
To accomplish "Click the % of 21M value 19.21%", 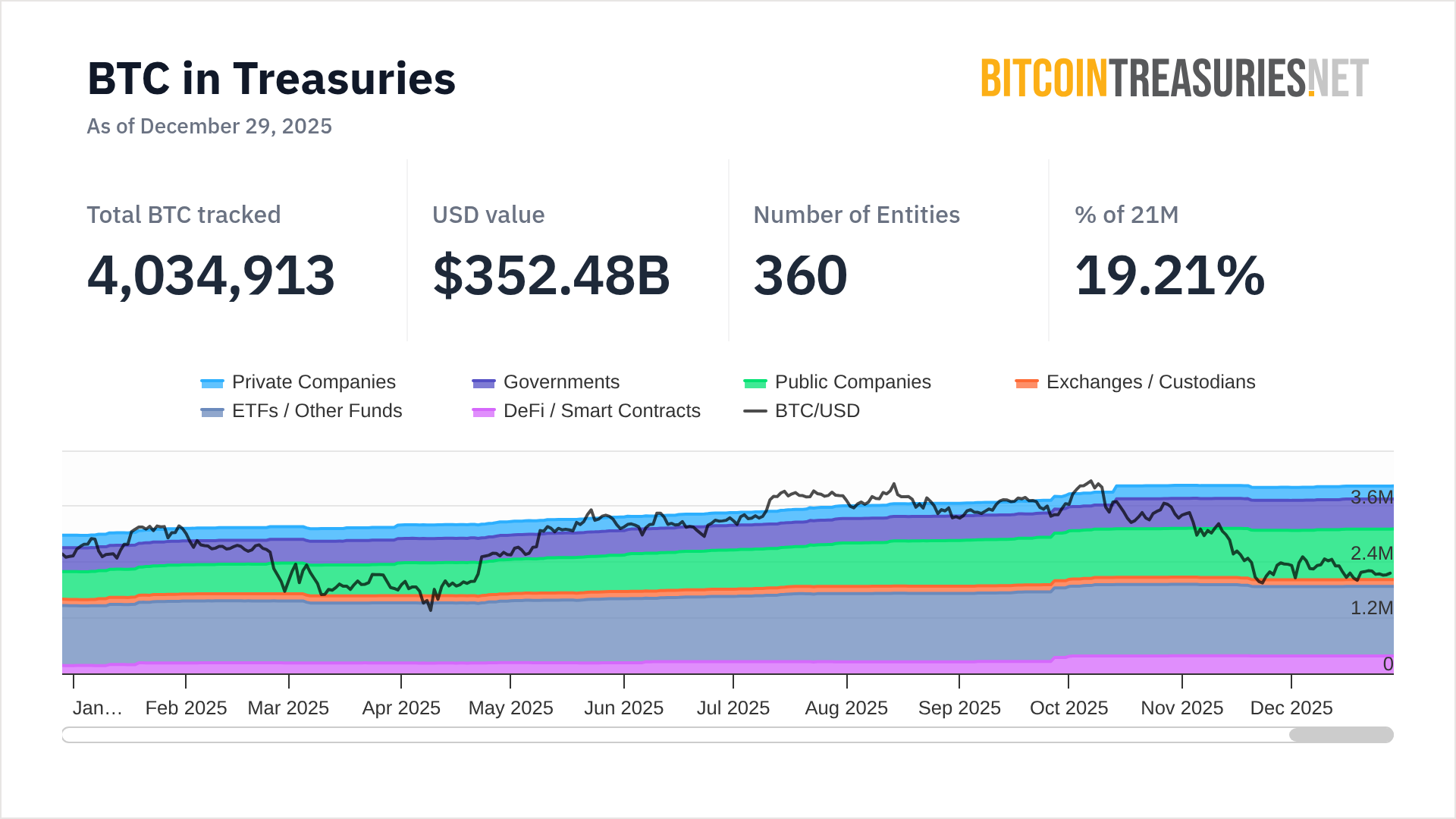I will 1169,275.
